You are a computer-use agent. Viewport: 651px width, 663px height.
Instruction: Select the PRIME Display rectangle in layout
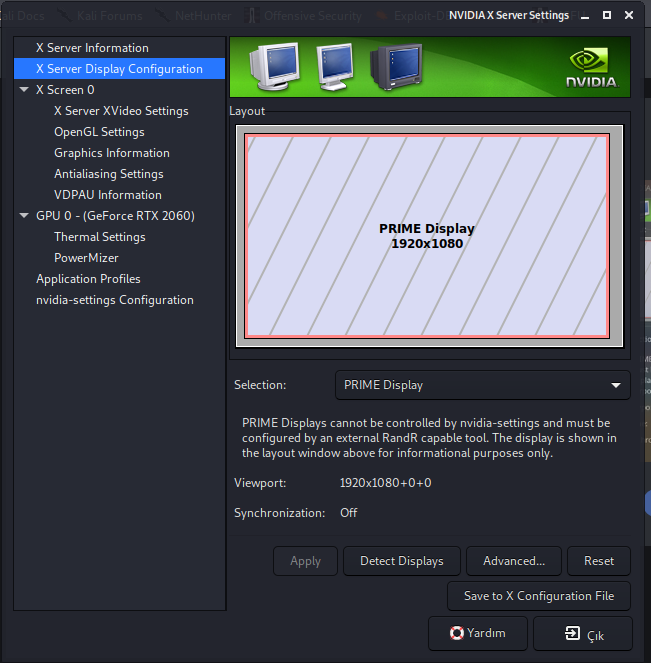point(427,236)
